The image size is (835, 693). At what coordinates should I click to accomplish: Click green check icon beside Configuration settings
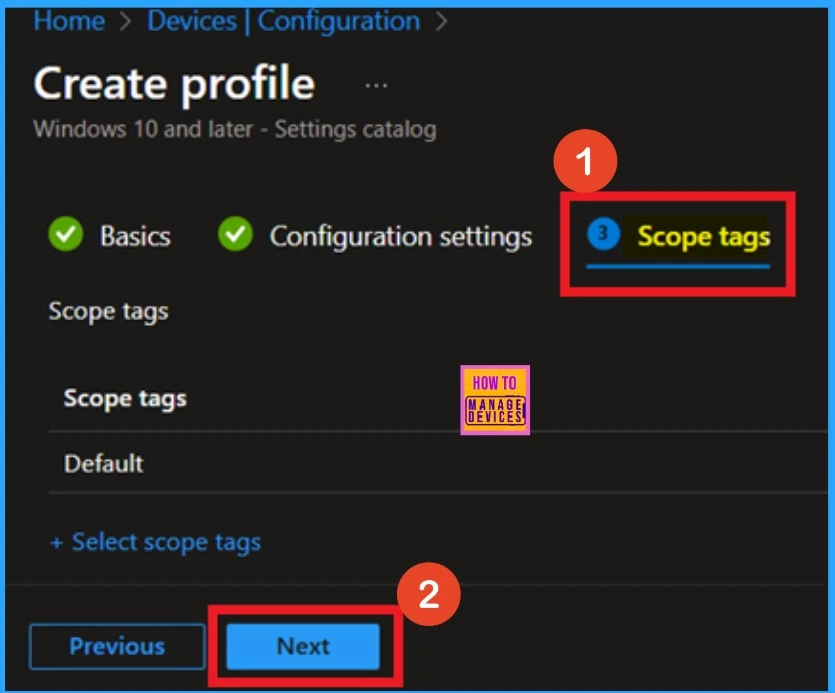click(x=235, y=234)
